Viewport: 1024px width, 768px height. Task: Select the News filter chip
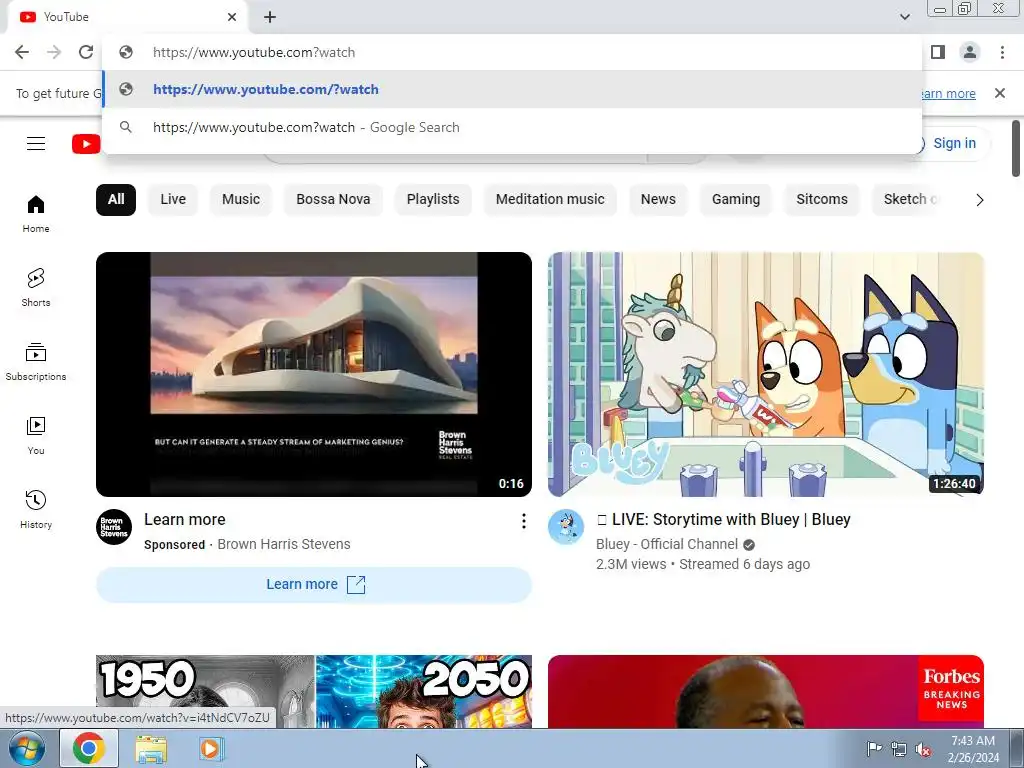tap(658, 199)
